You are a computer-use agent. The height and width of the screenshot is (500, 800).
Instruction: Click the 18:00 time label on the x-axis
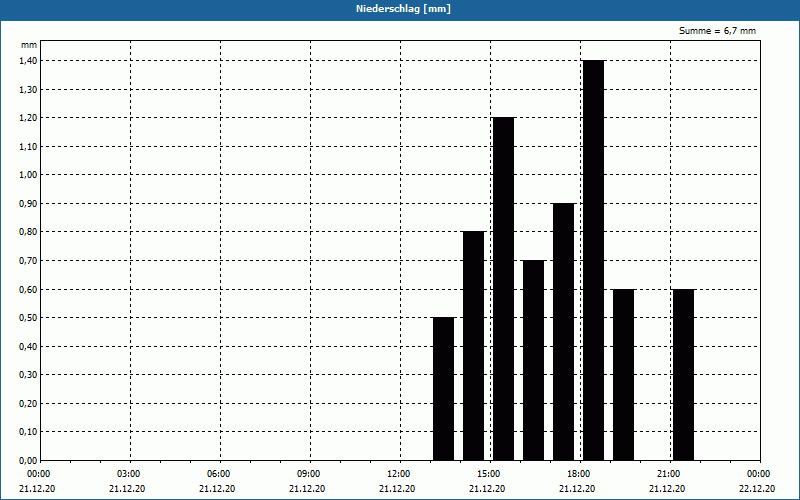pyautogui.click(x=578, y=474)
